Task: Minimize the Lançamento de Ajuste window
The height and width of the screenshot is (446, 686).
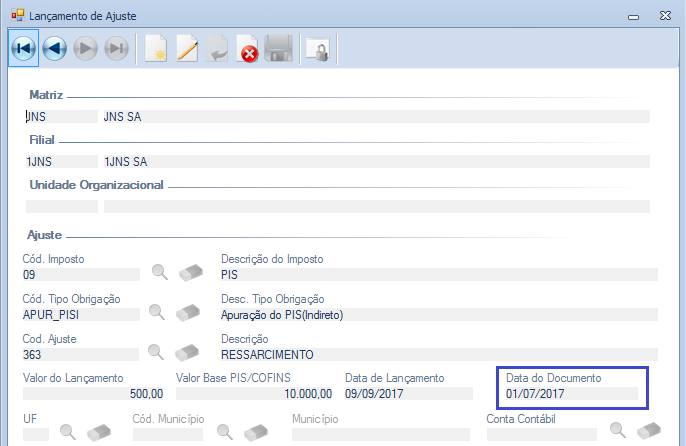Action: pos(634,17)
